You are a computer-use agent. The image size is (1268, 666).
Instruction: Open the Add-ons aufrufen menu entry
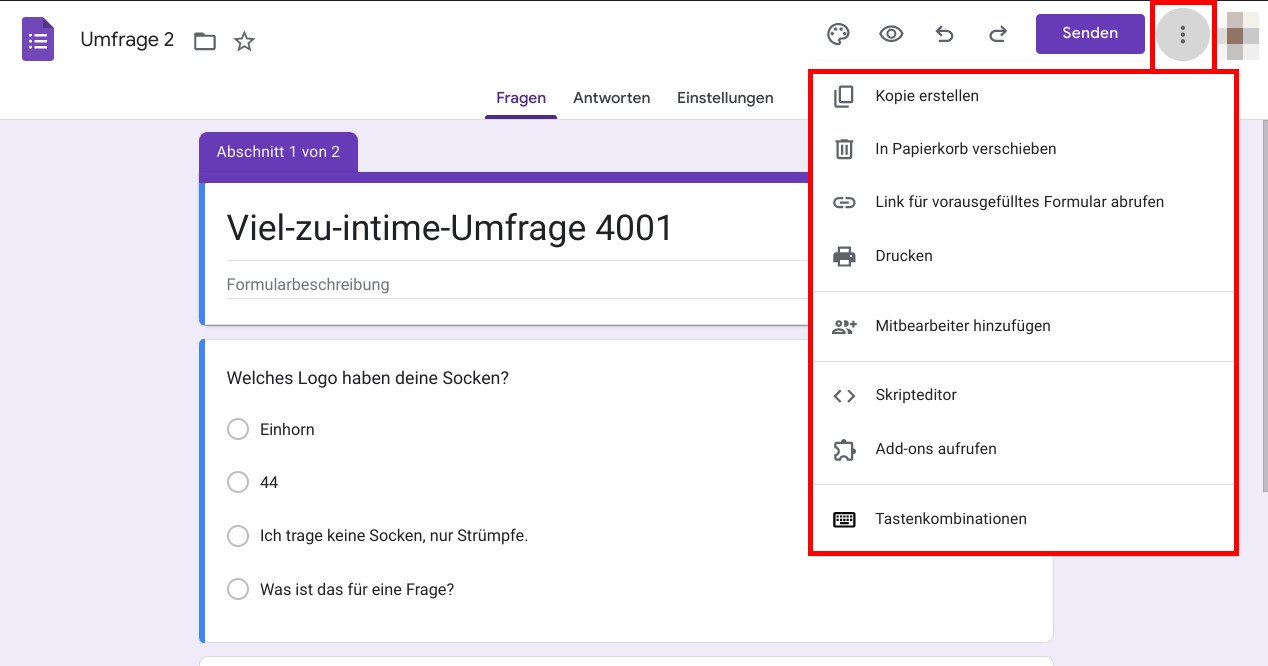point(936,449)
